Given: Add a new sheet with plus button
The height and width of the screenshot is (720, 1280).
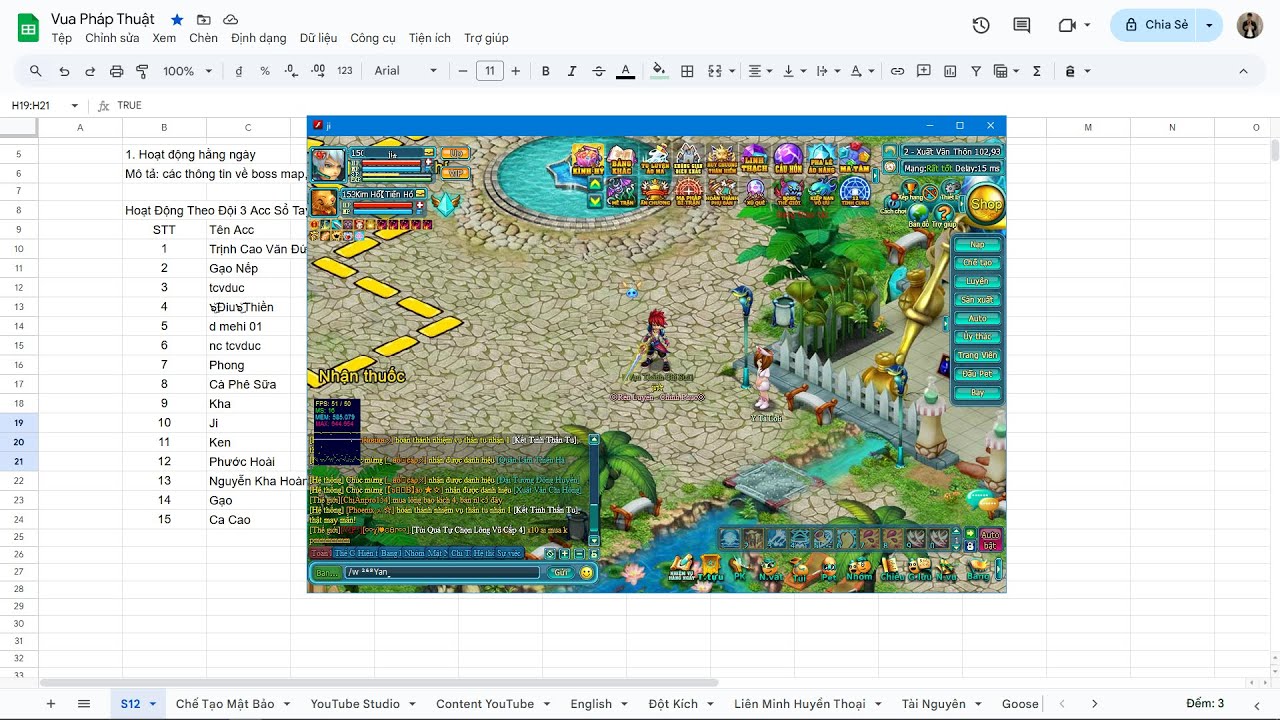Looking at the screenshot, I should click(x=51, y=704).
